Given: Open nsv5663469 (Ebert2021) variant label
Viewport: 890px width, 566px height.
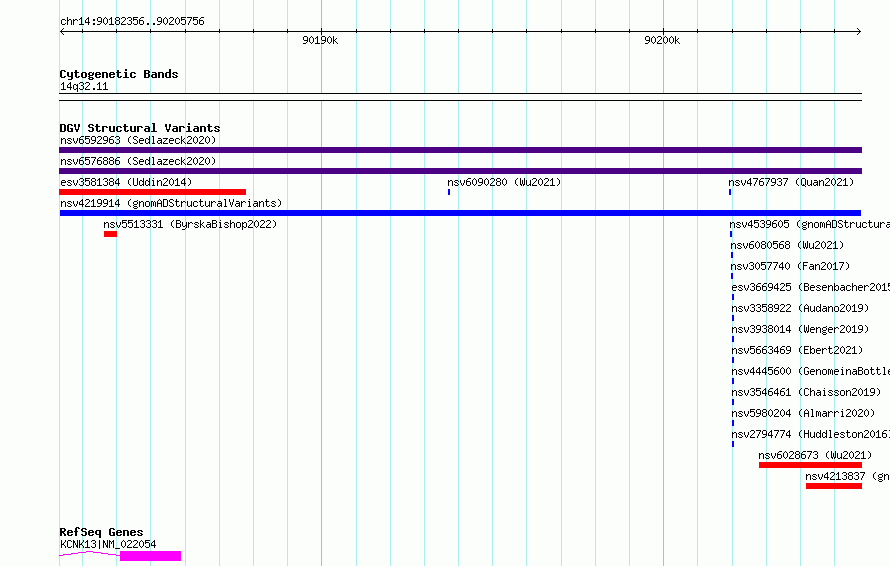Looking at the screenshot, I should (797, 350).
